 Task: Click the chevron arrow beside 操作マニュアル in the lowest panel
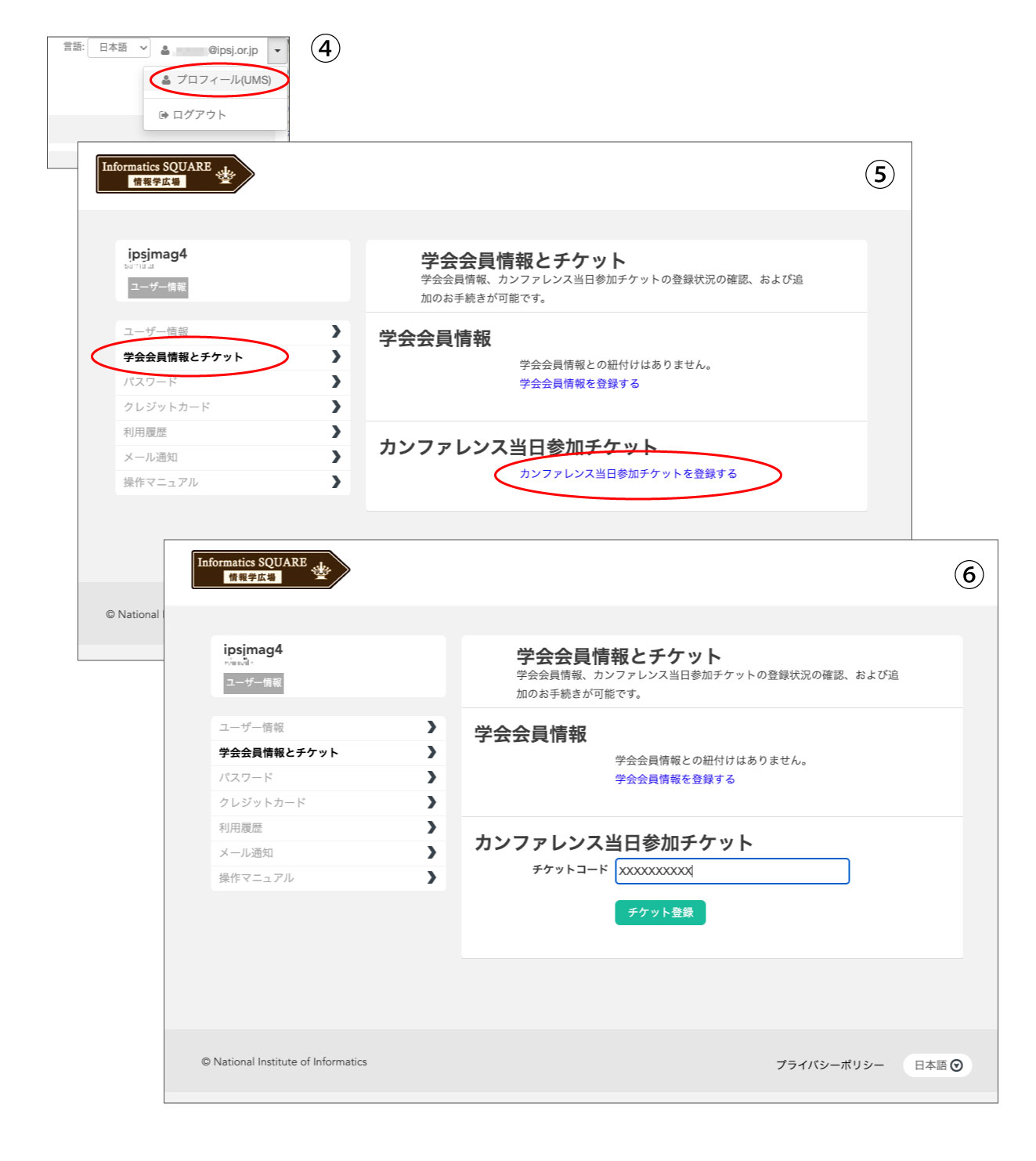[431, 877]
